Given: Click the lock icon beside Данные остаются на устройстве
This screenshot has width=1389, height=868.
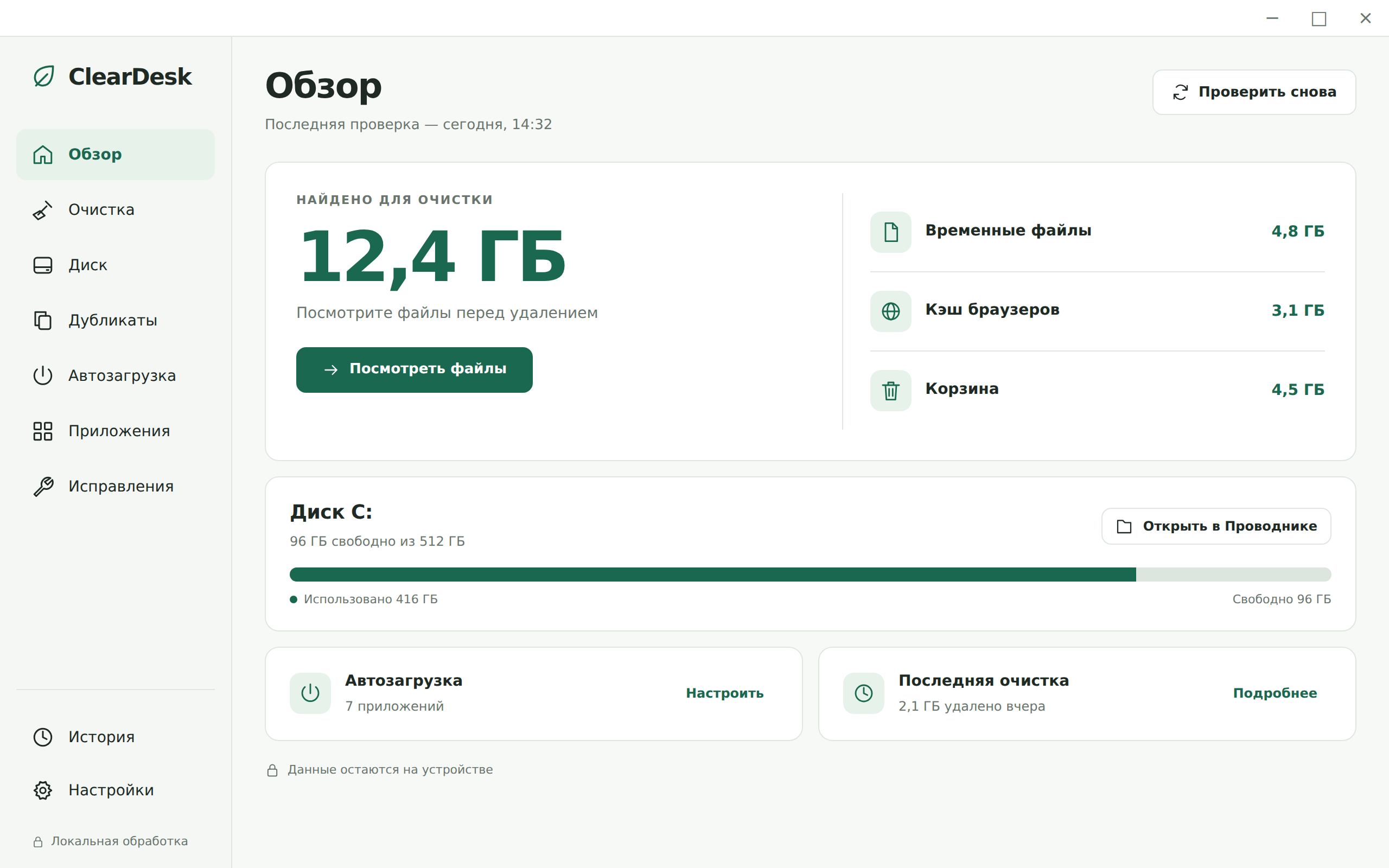Looking at the screenshot, I should click(272, 770).
